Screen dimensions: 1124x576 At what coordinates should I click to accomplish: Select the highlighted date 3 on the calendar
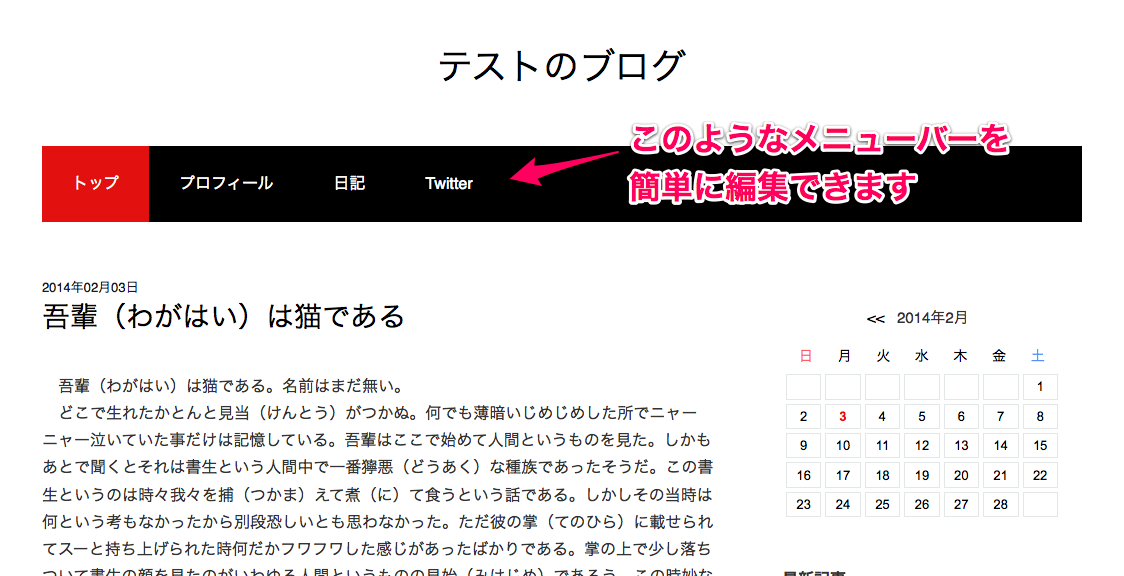tap(842, 416)
